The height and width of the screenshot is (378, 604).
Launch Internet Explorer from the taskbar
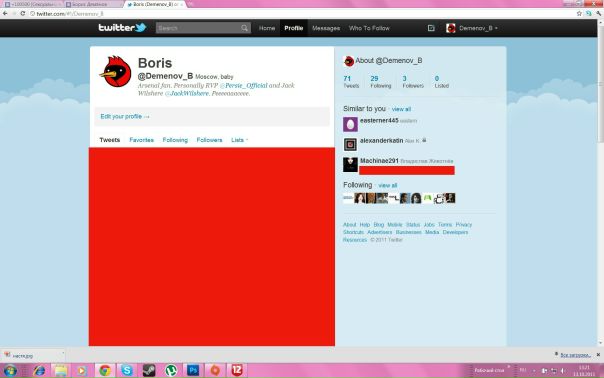click(x=39, y=371)
